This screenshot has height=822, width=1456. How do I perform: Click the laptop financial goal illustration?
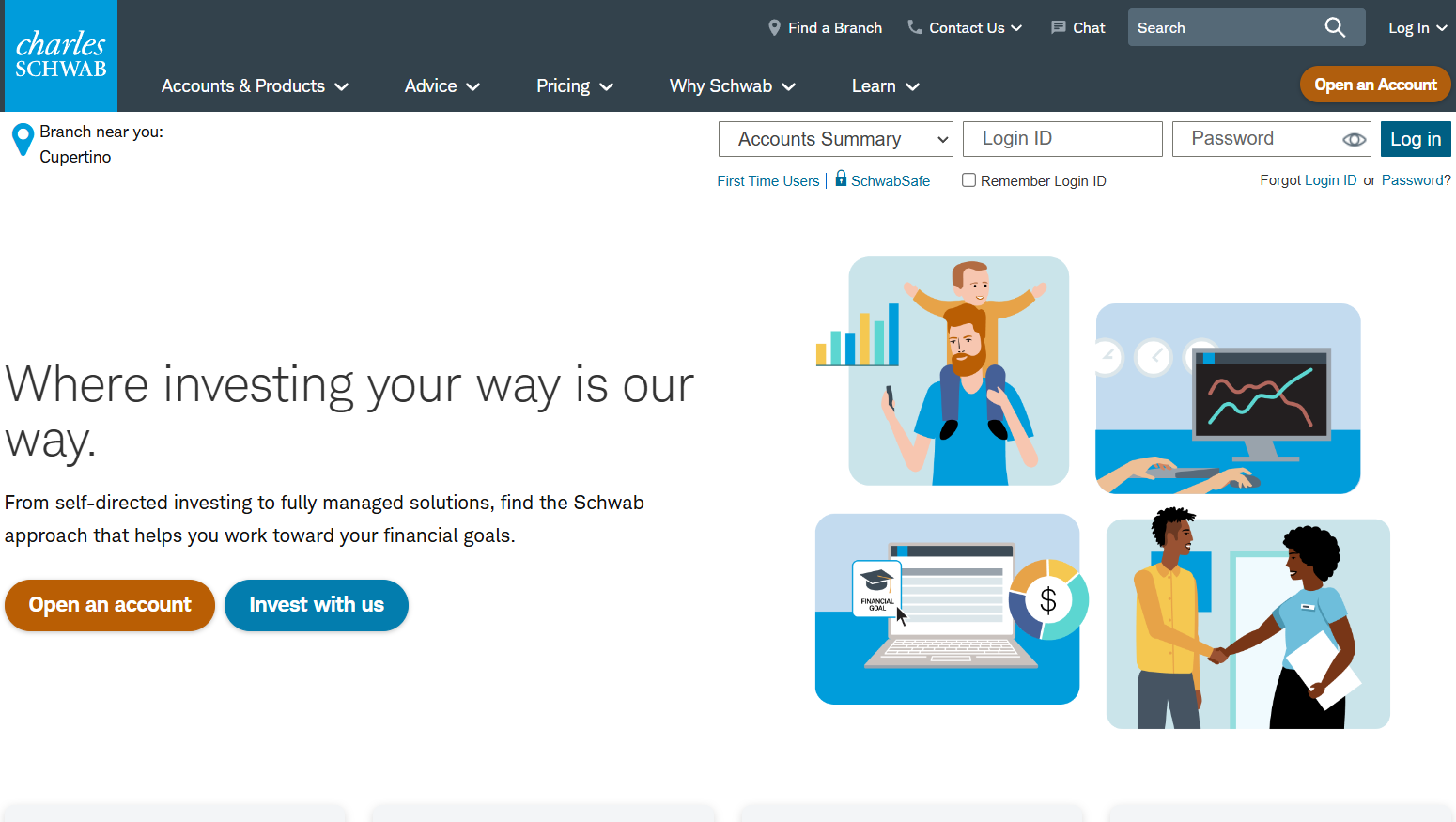pyautogui.click(x=947, y=609)
